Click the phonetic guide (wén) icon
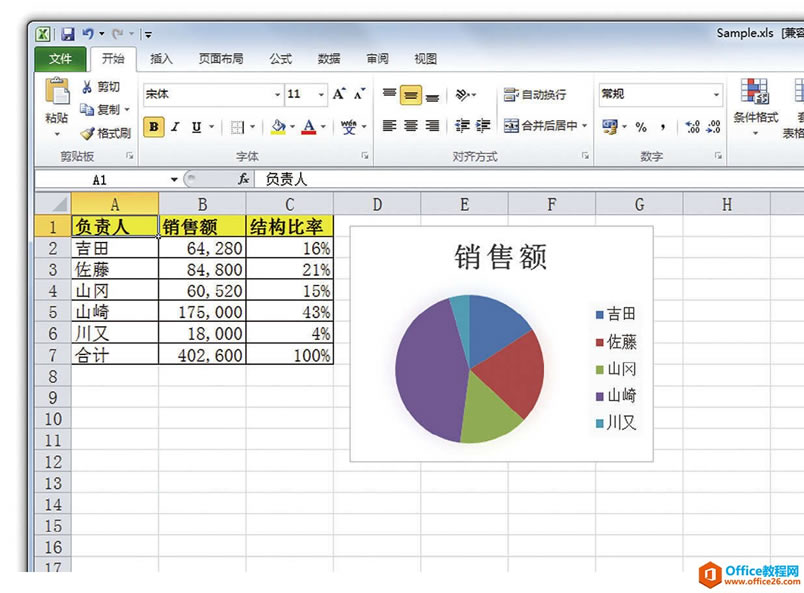804x593 pixels. pyautogui.click(x=349, y=127)
